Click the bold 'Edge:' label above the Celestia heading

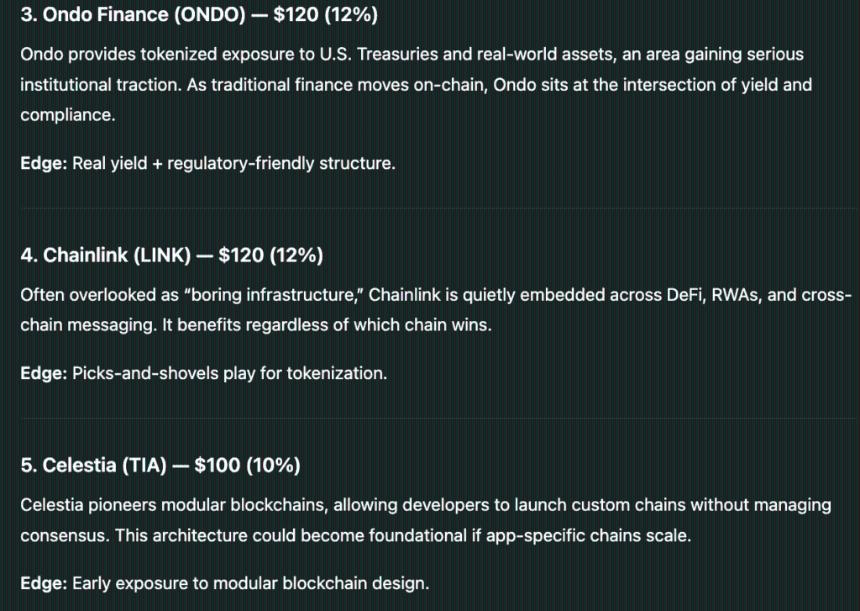point(44,373)
